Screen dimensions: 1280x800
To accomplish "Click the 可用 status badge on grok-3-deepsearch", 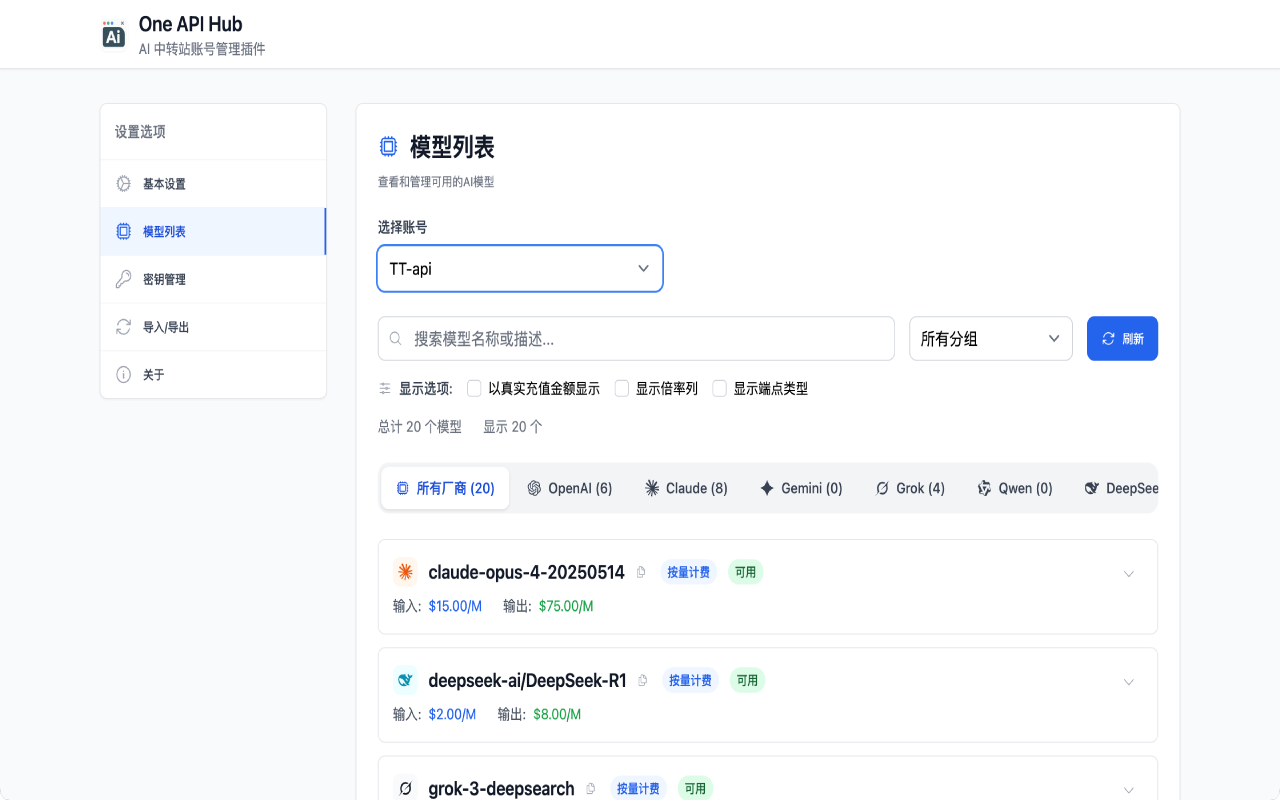I will [x=695, y=788].
